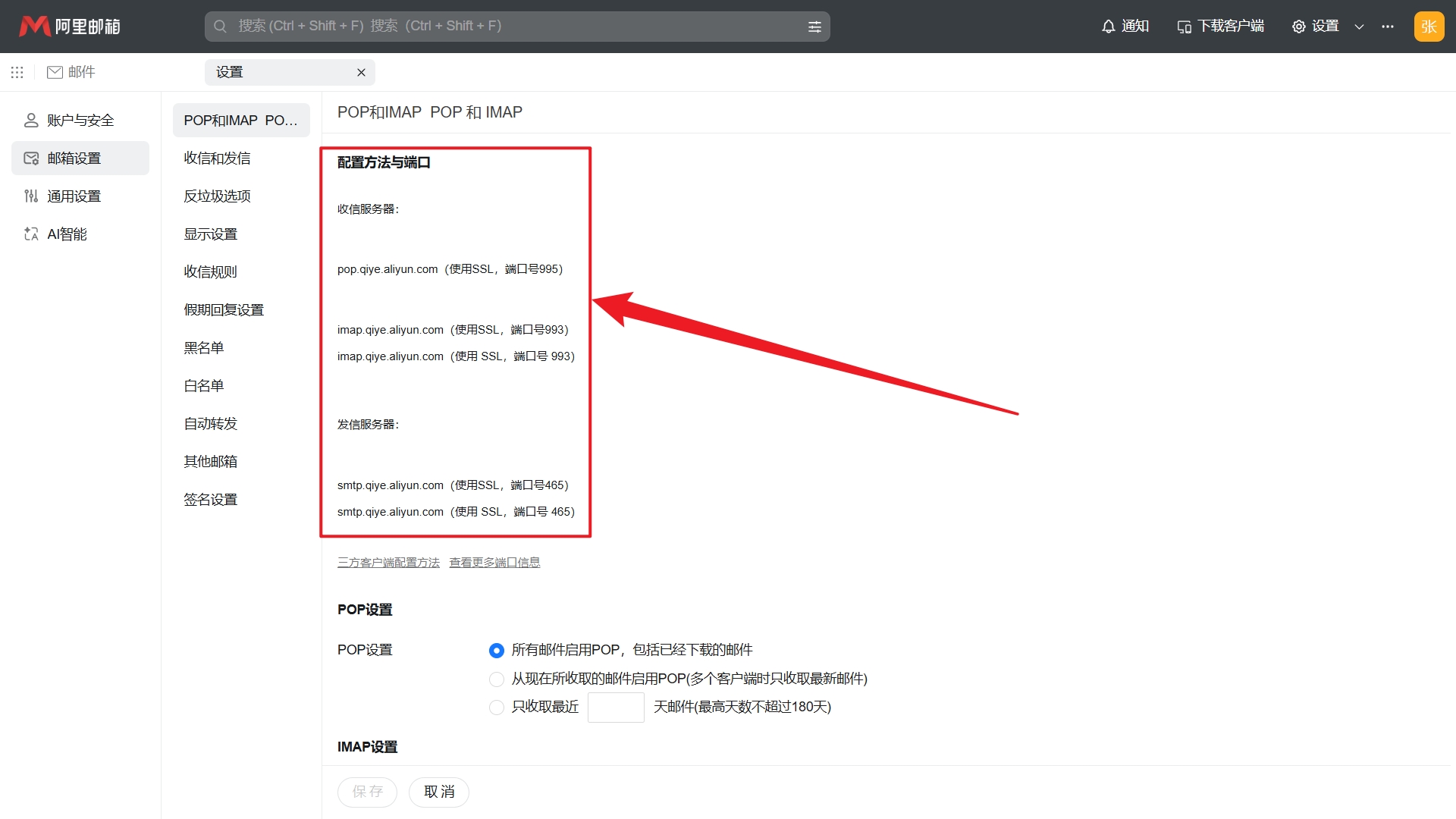Image resolution: width=1456 pixels, height=819 pixels.
Task: Open advanced search filter icon
Action: click(x=814, y=27)
